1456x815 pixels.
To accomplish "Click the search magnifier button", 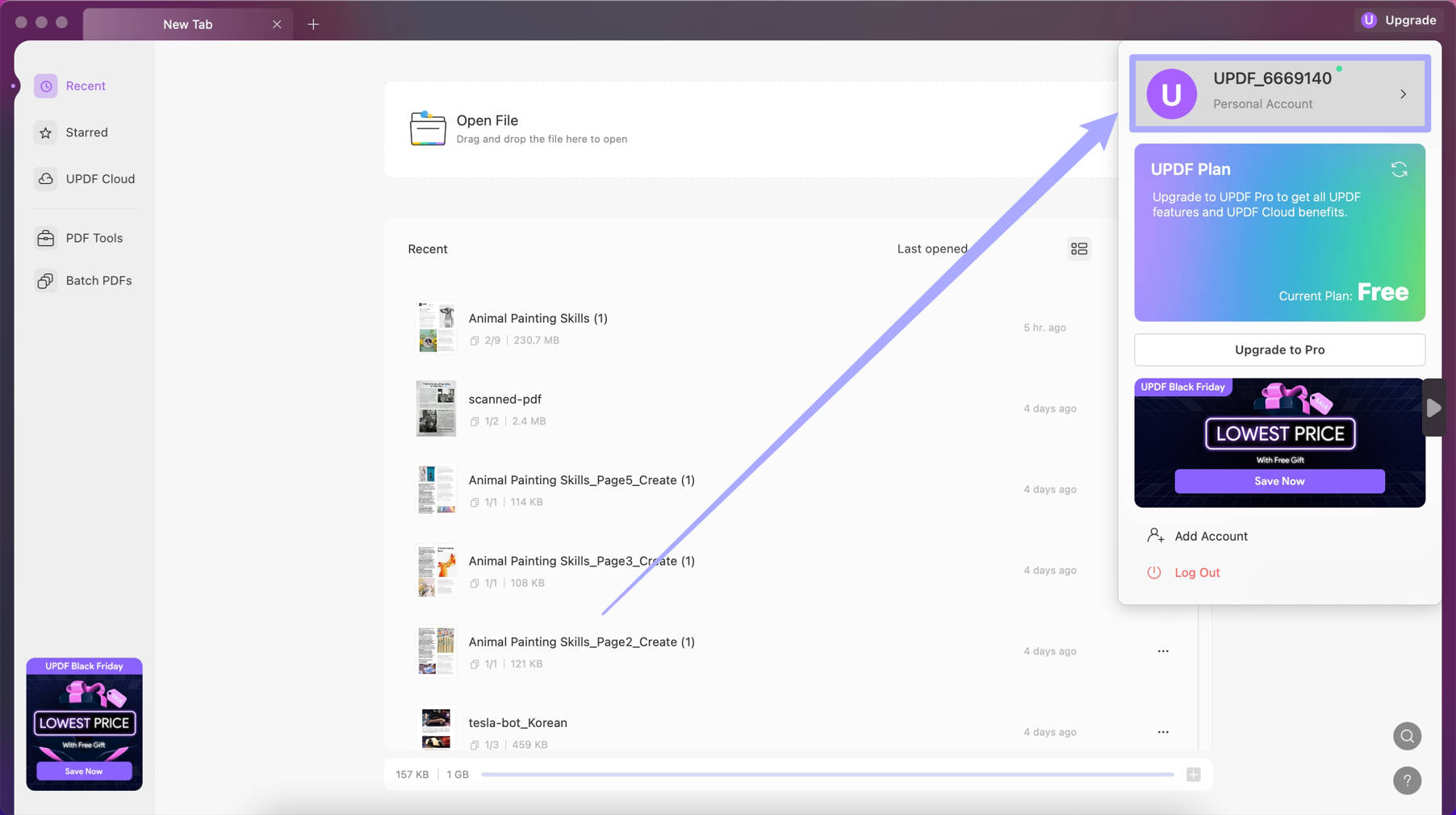I will (1407, 736).
